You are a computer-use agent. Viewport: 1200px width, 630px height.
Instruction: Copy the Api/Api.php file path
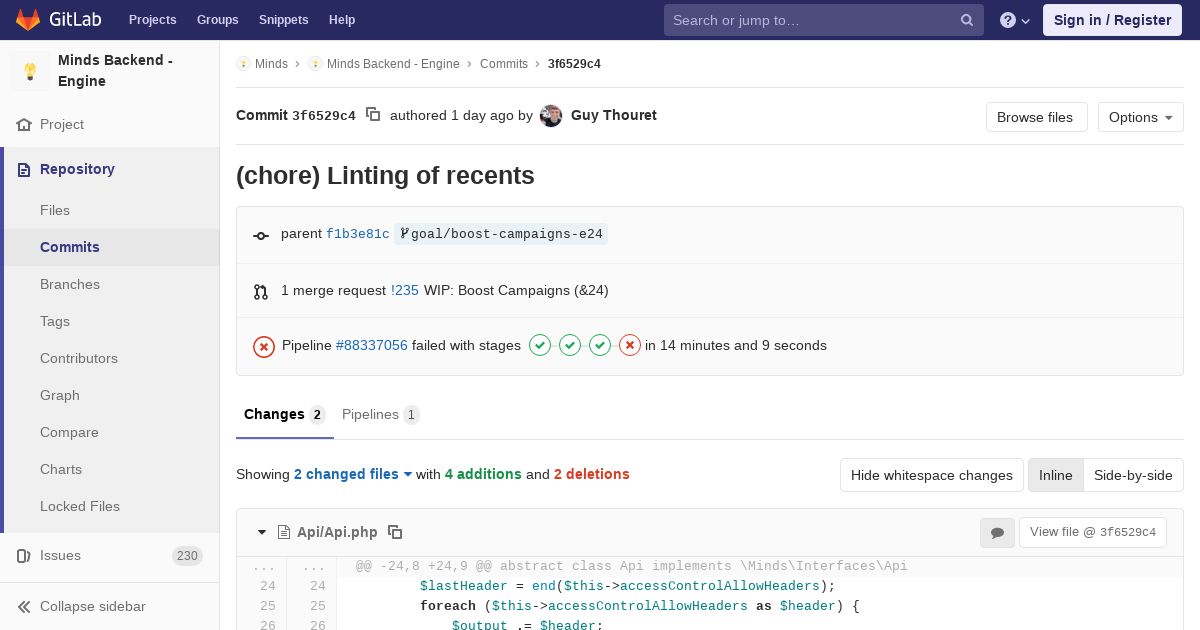(395, 532)
